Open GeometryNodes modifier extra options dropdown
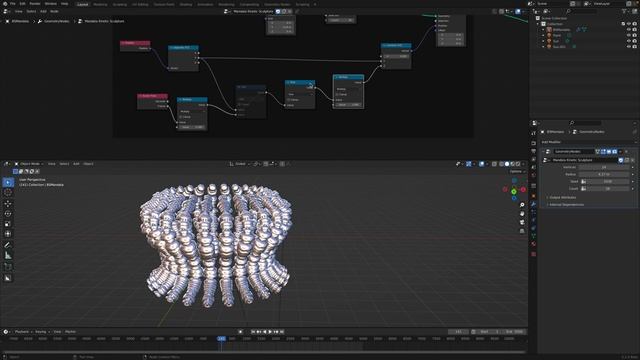Screen dimensions: 640x360 point(621,152)
